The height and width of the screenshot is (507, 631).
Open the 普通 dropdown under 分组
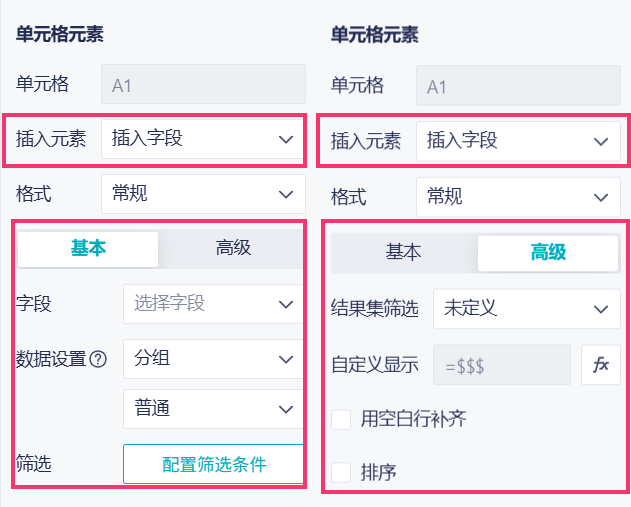(x=212, y=409)
